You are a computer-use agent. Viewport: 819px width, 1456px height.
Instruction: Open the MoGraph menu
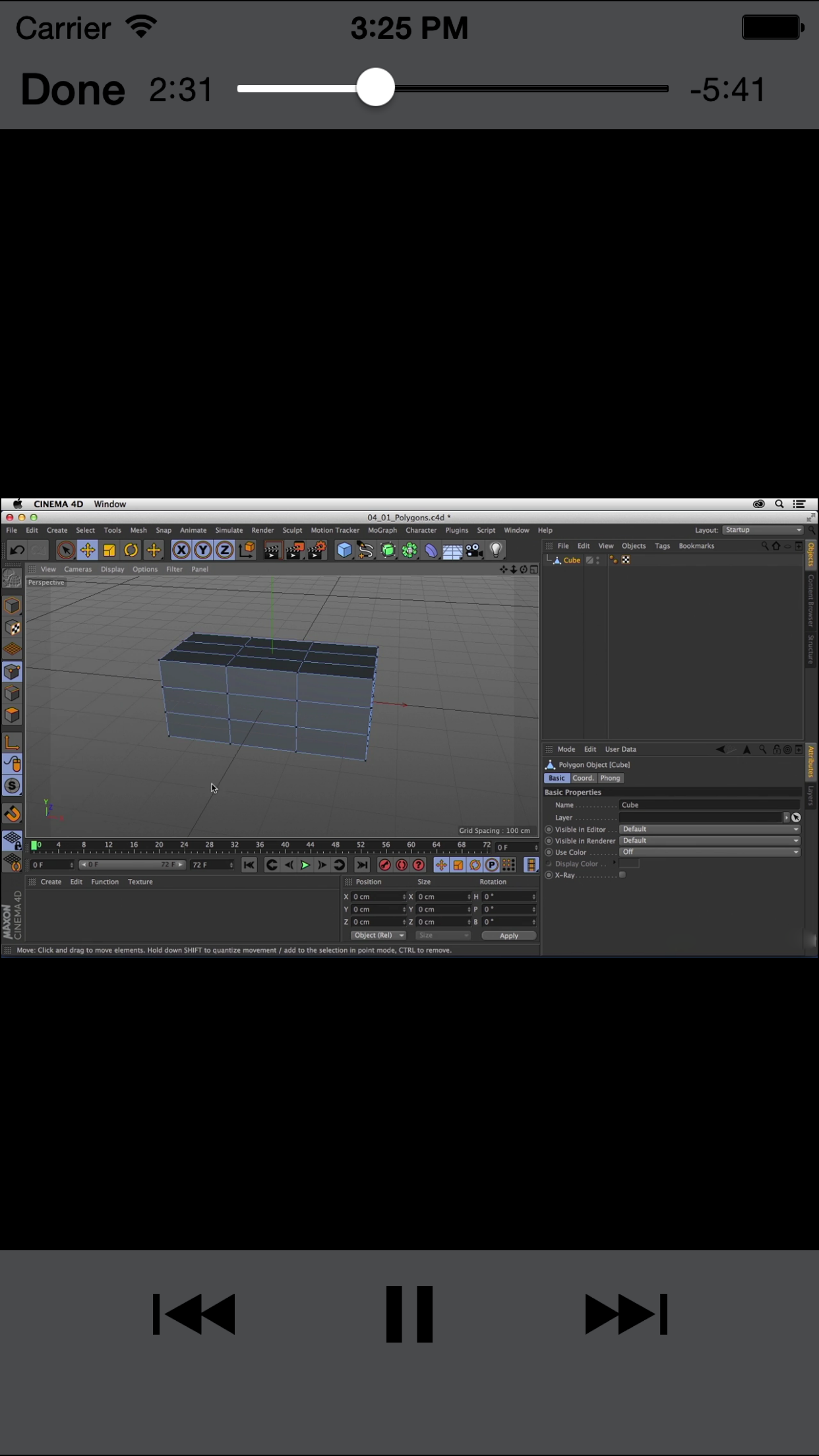pos(382,530)
